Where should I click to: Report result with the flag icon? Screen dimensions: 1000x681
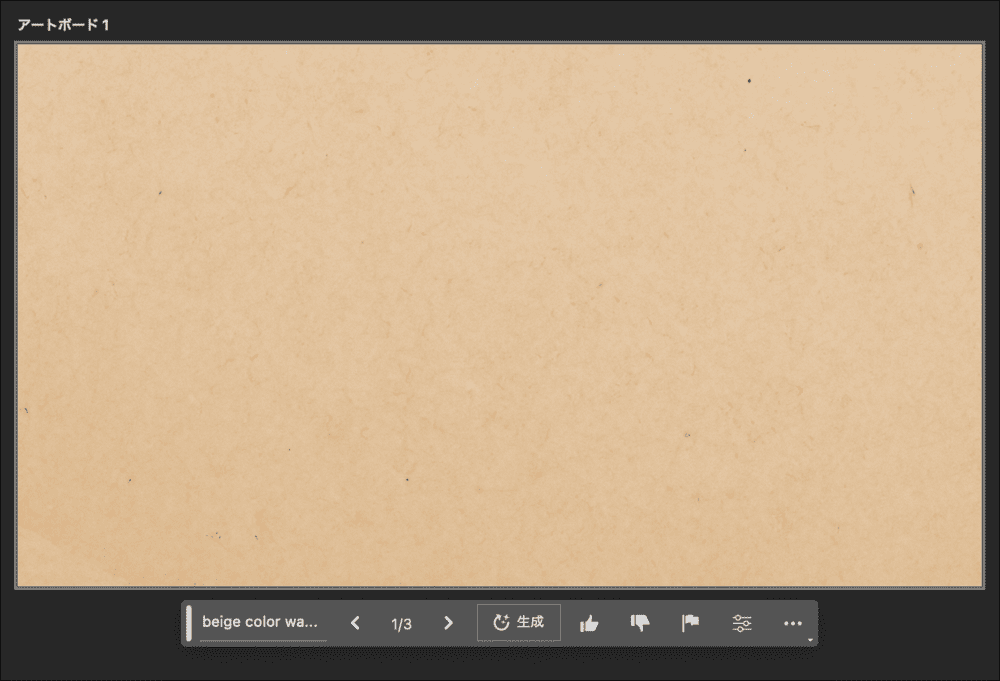(x=690, y=623)
